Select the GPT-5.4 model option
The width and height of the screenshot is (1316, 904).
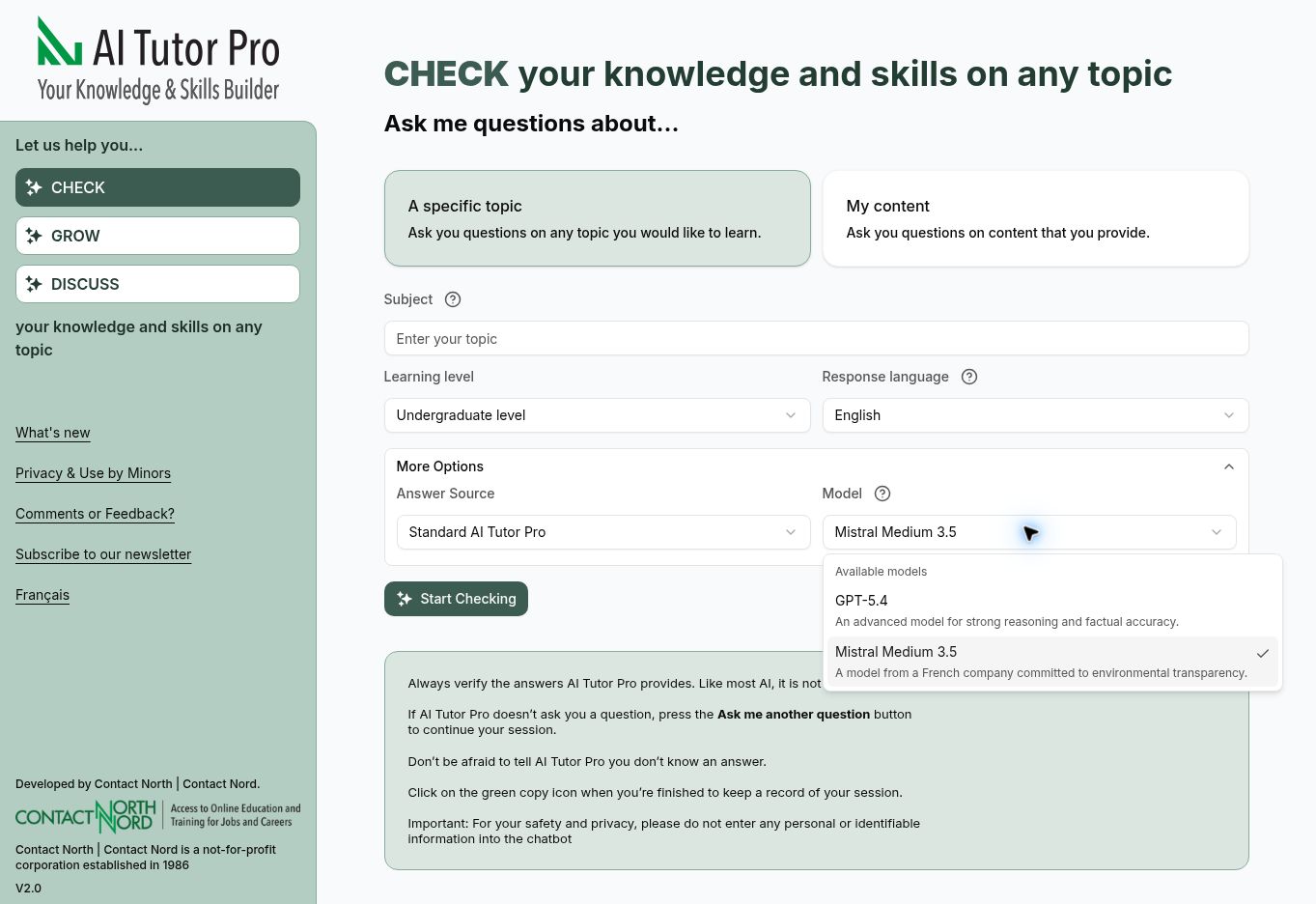1052,610
